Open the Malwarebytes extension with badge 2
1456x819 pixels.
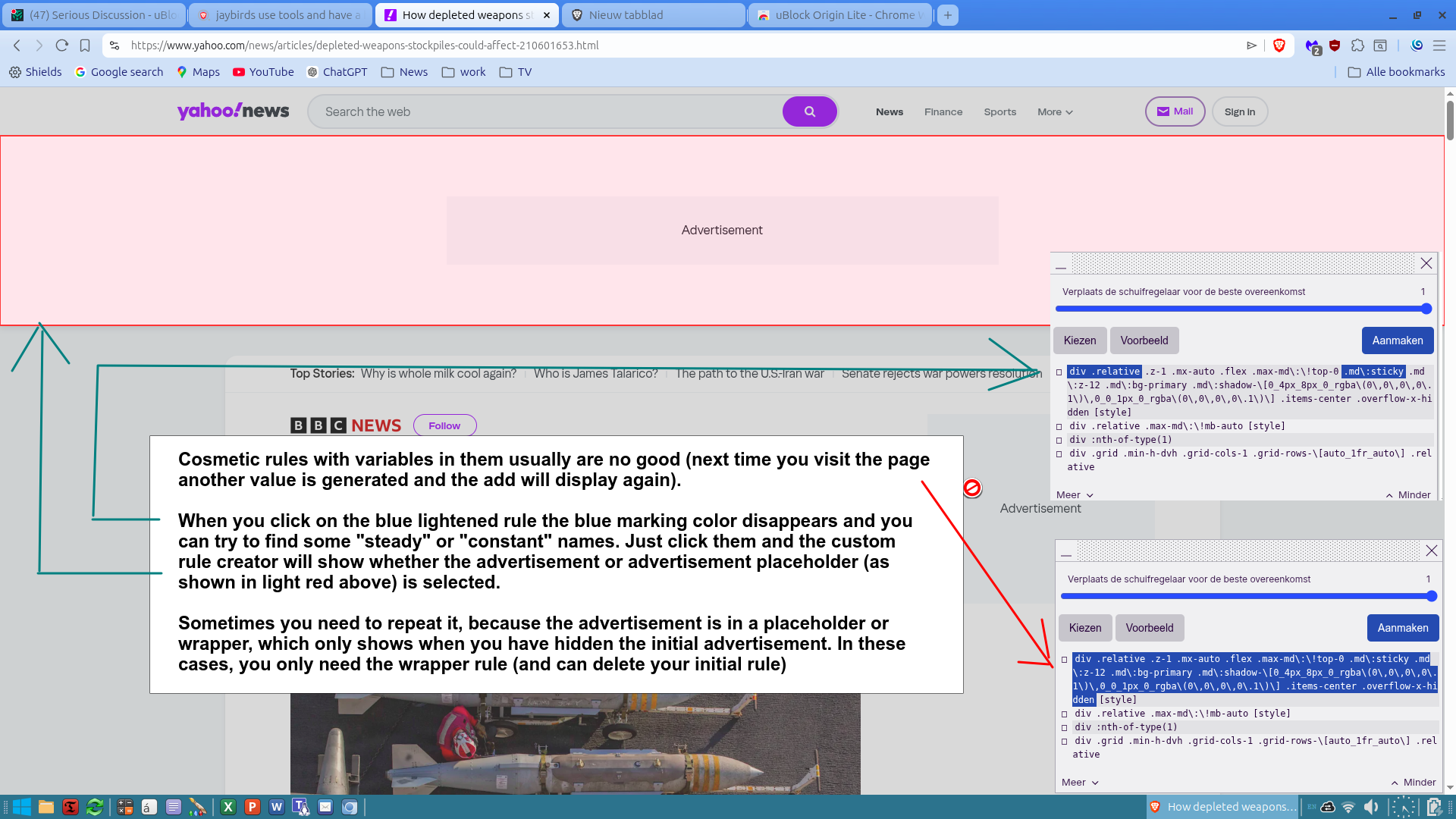(x=1313, y=46)
